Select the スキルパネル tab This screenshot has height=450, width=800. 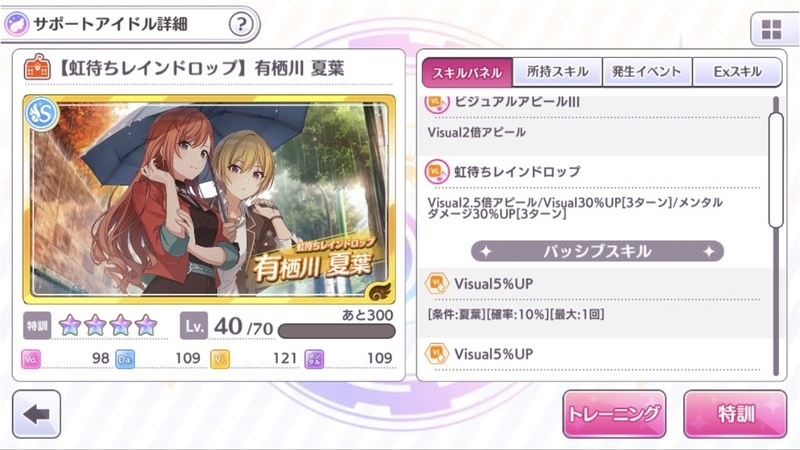(467, 72)
